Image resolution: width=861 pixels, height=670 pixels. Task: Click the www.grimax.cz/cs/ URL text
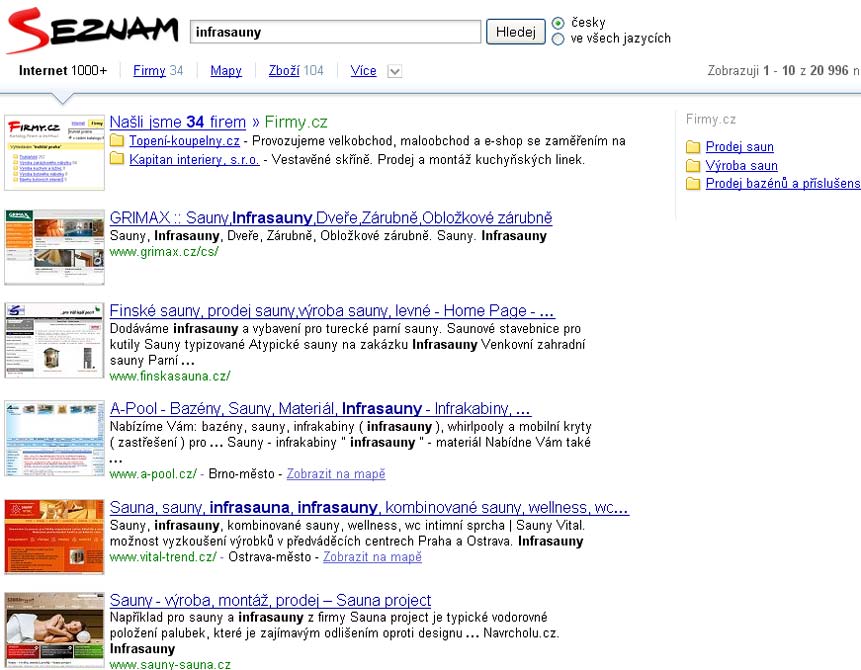tap(164, 252)
